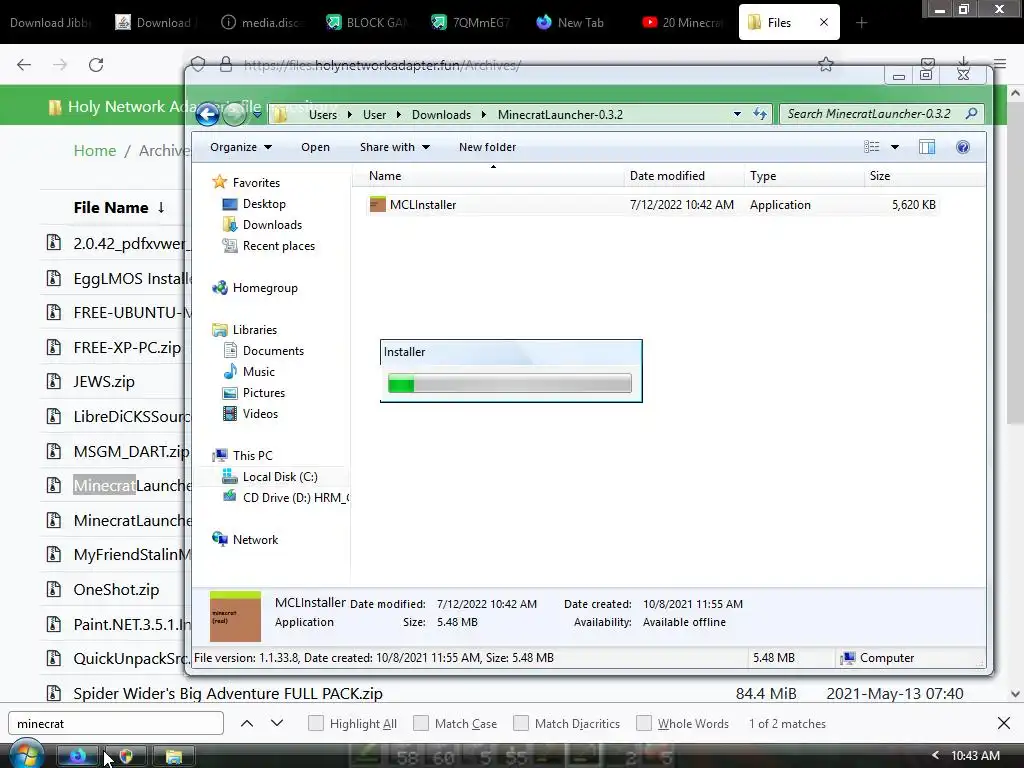Viewport: 1024px width, 768px height.
Task: Open the OneShot.zip link
Action: pos(116,590)
